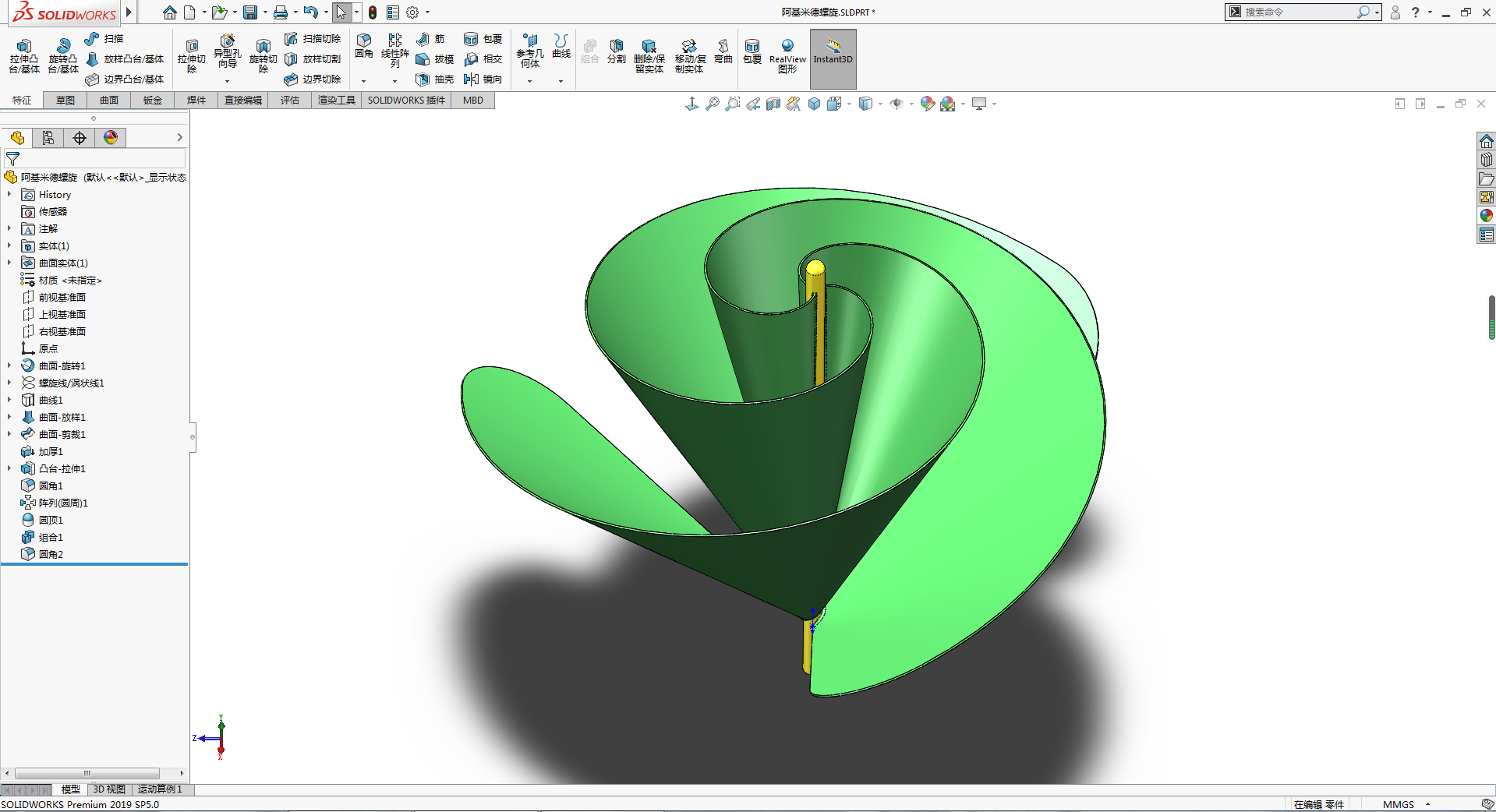Click the 弯曲 flex tool
The image size is (1496, 812).
coord(723,51)
